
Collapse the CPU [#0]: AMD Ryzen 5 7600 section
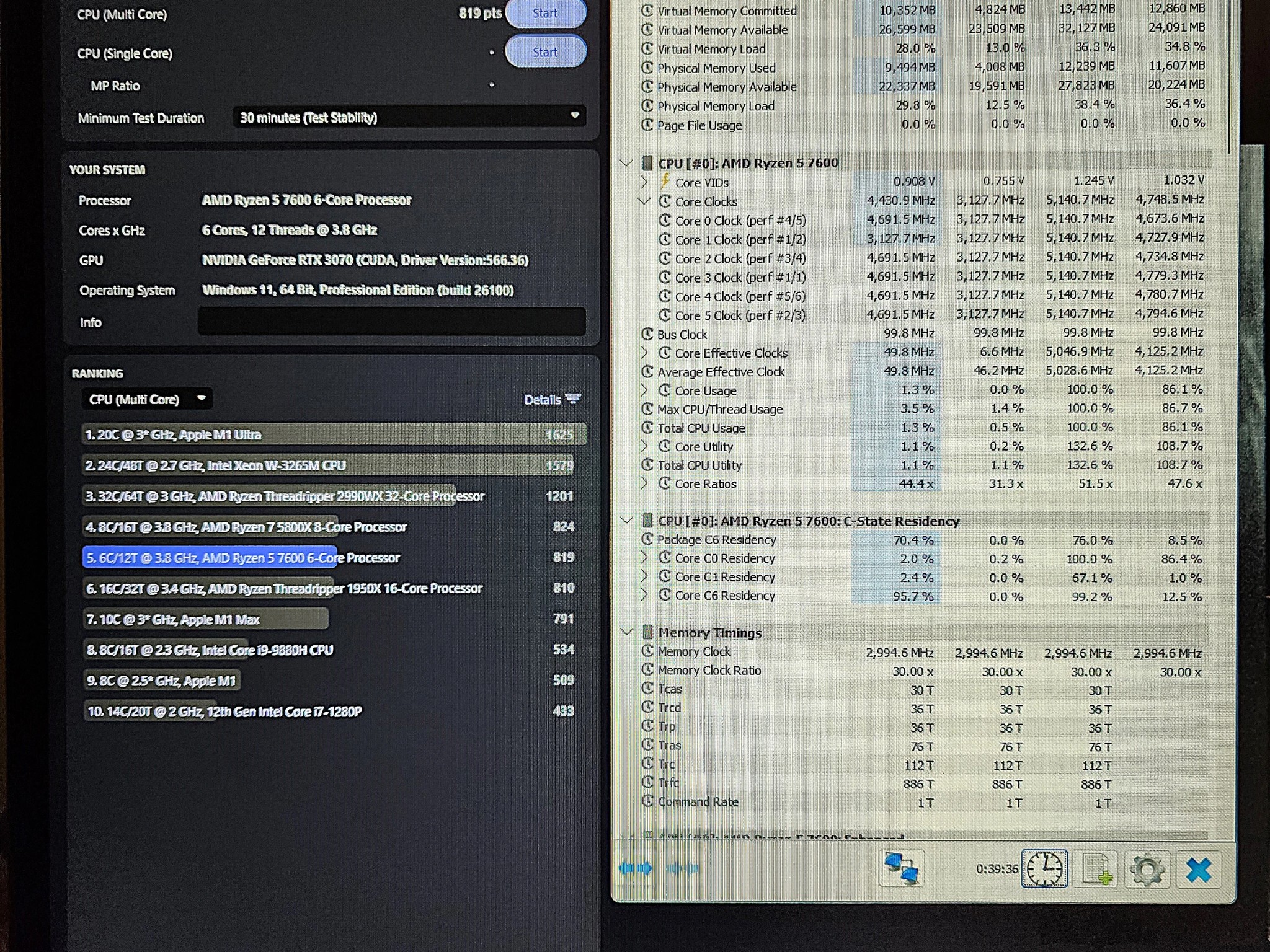click(626, 164)
